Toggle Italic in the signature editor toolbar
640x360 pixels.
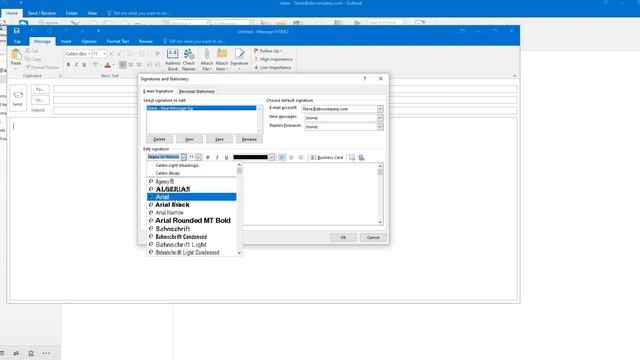tap(217, 157)
